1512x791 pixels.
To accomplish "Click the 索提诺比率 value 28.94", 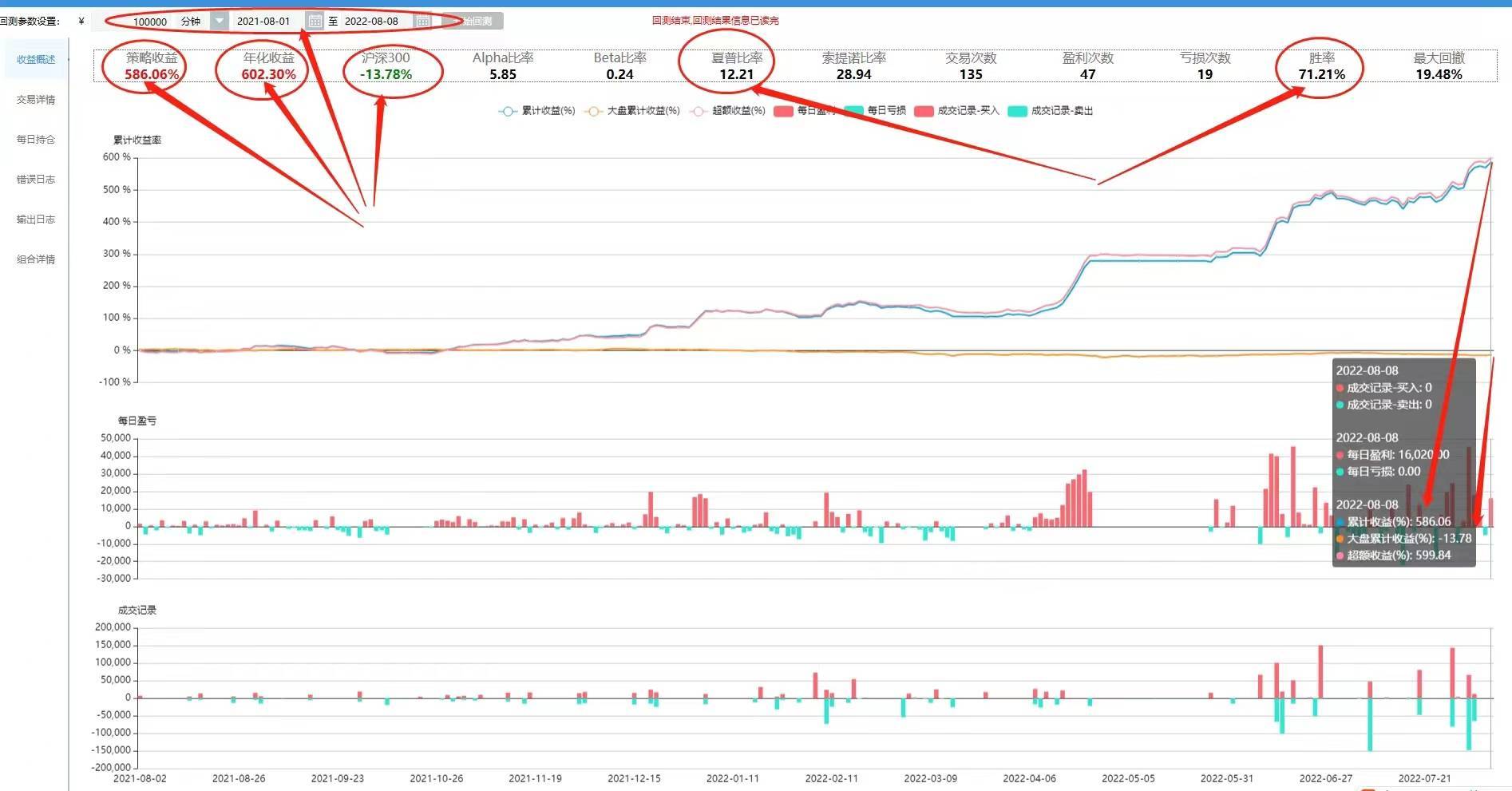I will pyautogui.click(x=853, y=74).
